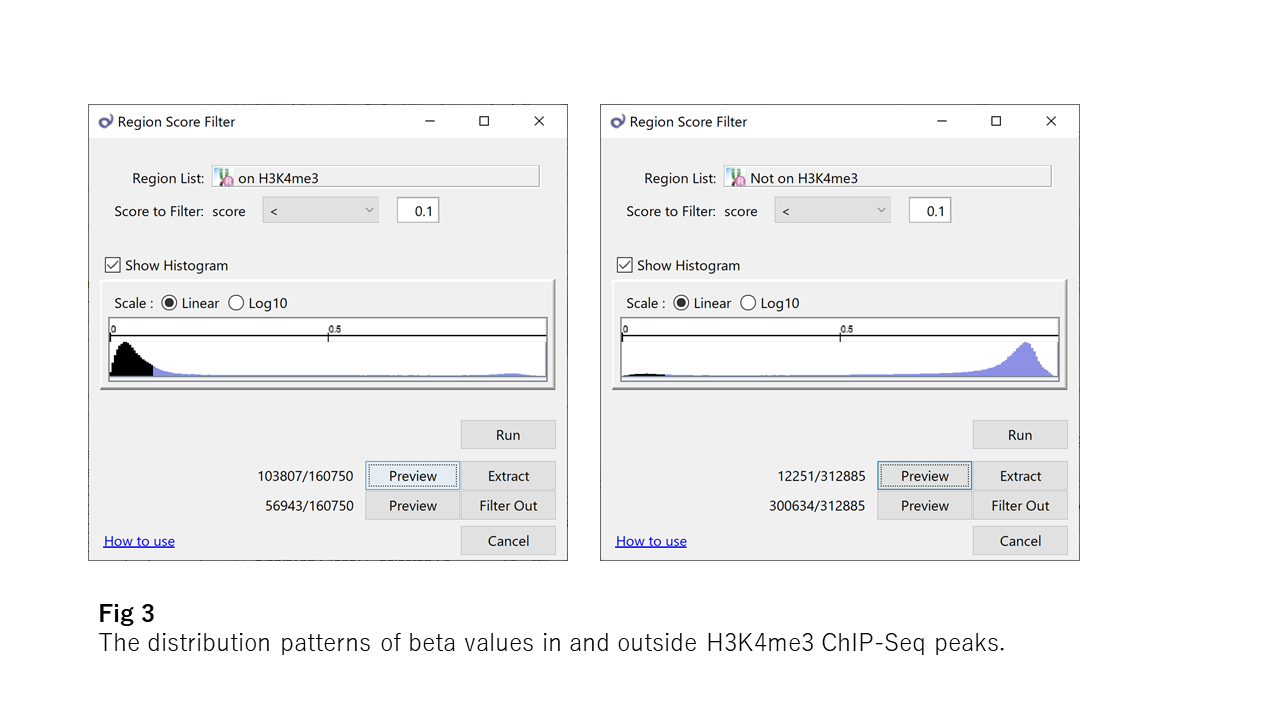Viewport: 1280px width, 720px height.
Task: Open the 'How to use' link in left dialog
Action: [139, 541]
